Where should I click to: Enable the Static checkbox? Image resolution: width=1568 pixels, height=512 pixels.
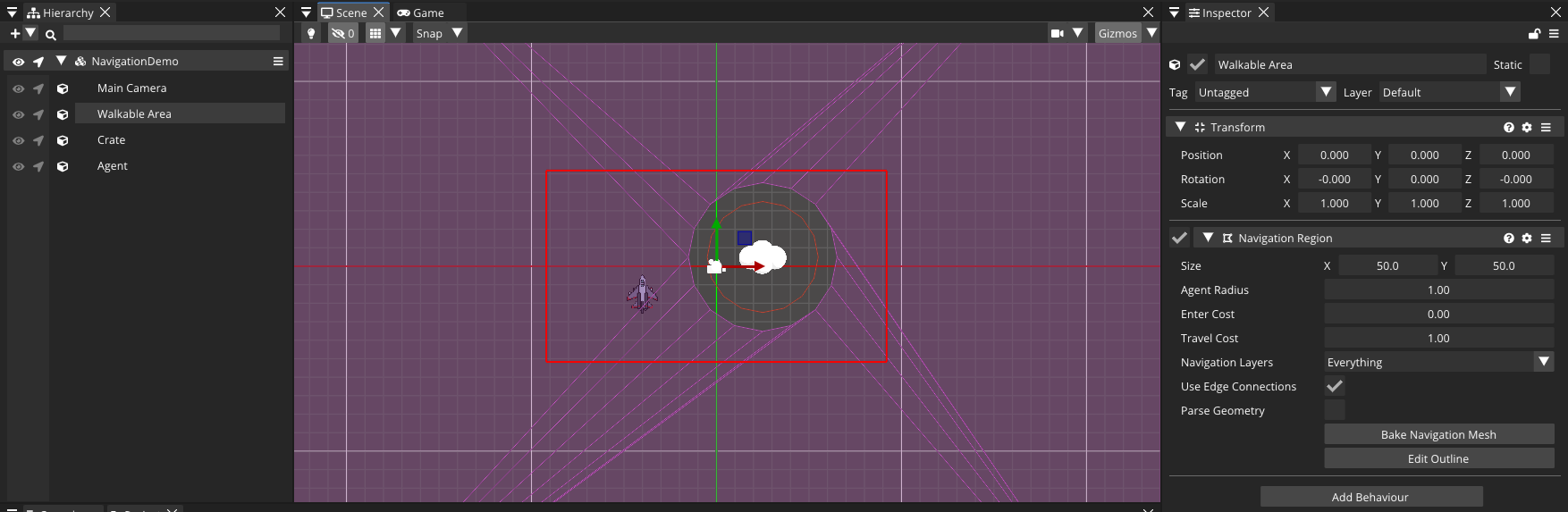click(1539, 64)
